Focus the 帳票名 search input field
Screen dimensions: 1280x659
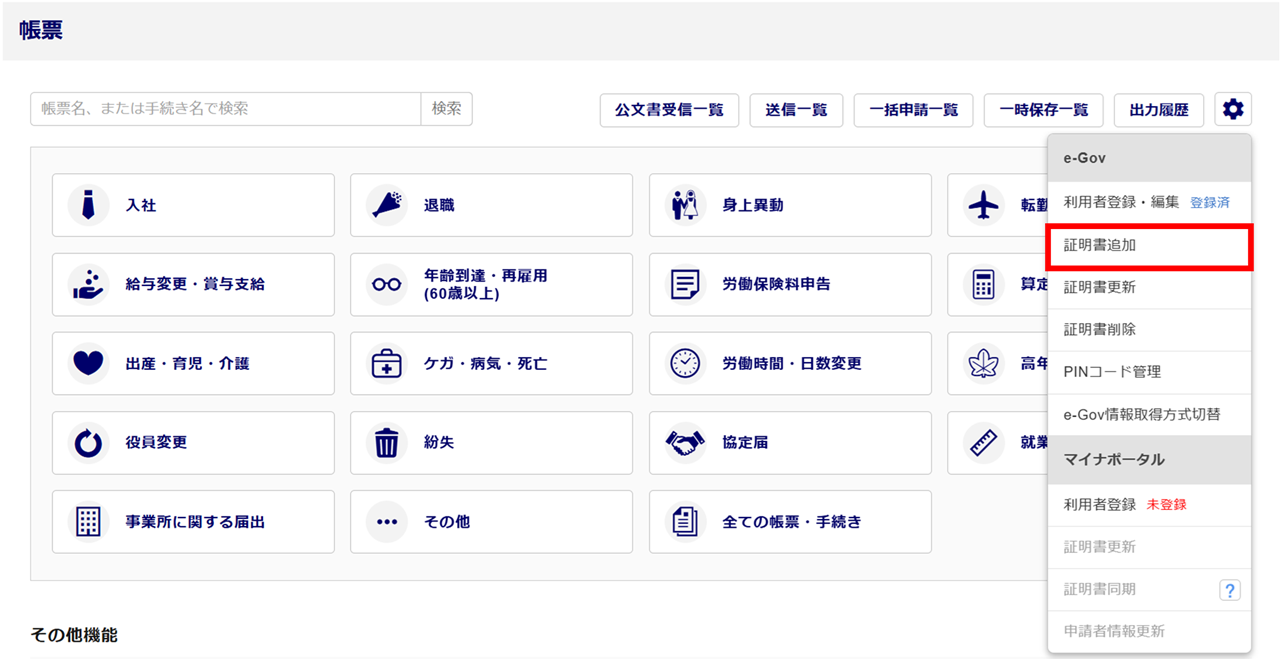click(226, 109)
